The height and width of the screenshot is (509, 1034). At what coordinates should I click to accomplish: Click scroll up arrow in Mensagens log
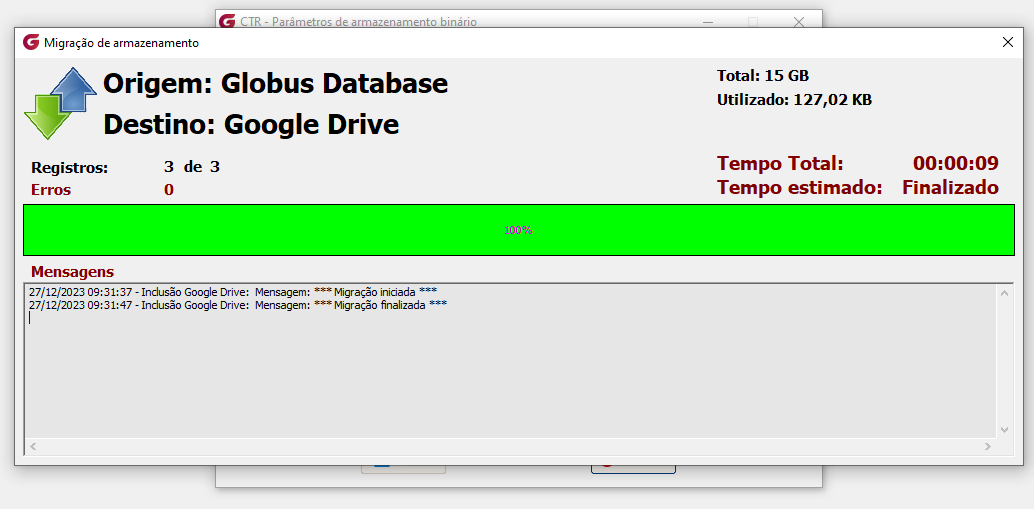(1004, 293)
